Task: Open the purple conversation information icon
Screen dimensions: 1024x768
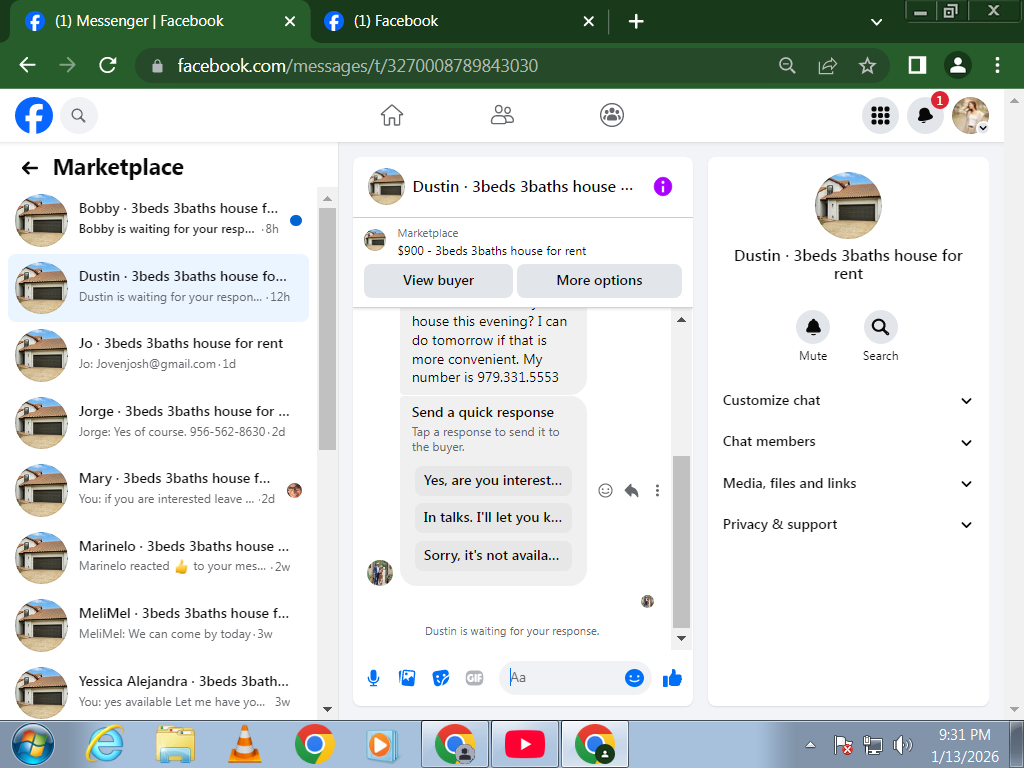Action: pos(662,187)
